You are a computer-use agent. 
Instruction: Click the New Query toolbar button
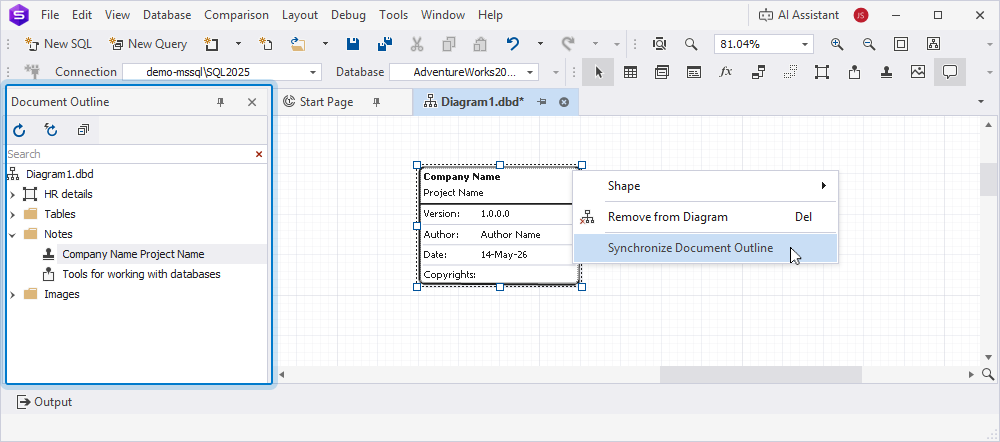pos(148,44)
